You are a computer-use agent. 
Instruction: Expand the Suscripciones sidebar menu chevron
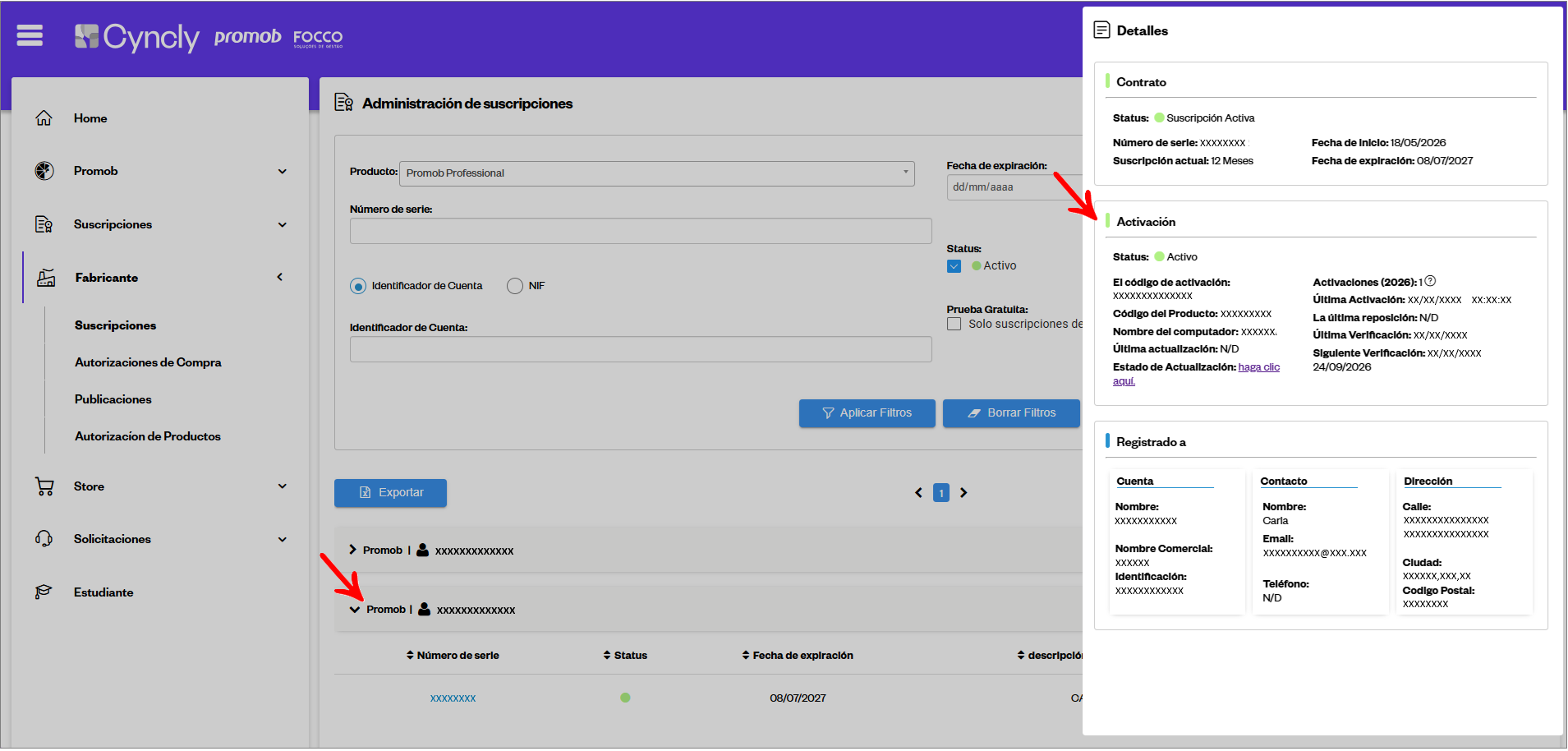tap(283, 224)
